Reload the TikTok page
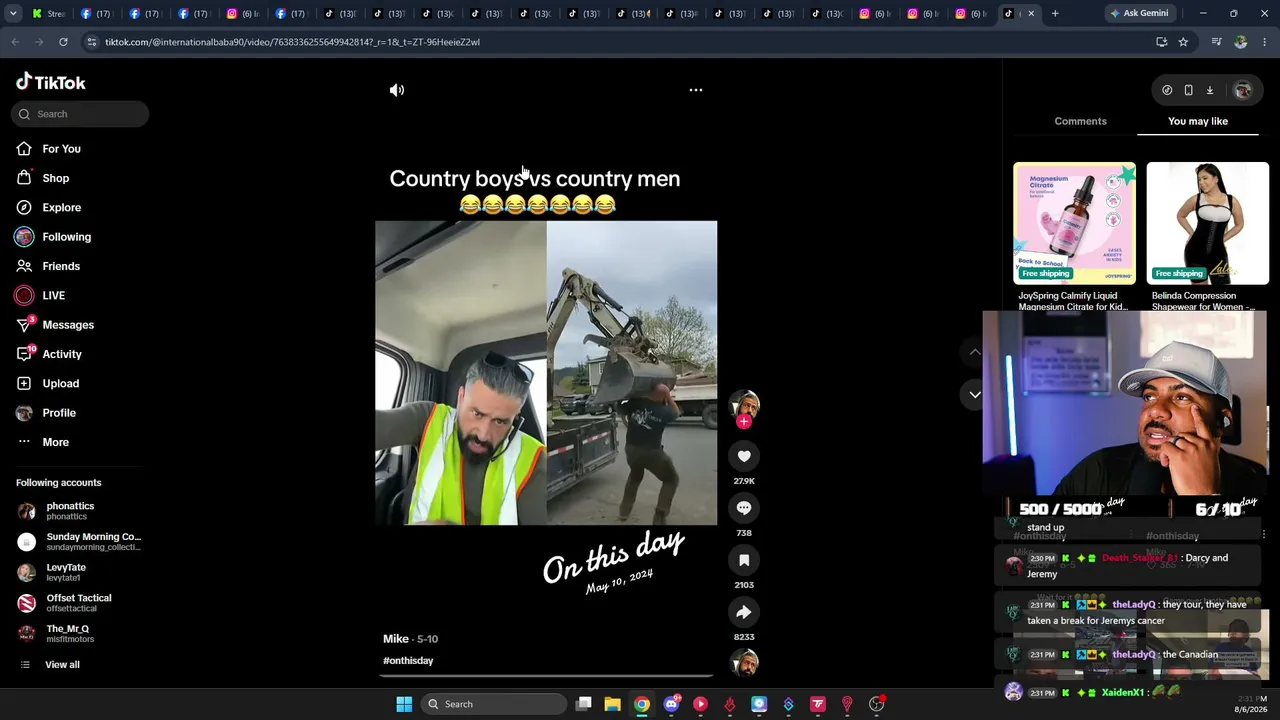Viewport: 1280px width, 720px height. tap(63, 42)
